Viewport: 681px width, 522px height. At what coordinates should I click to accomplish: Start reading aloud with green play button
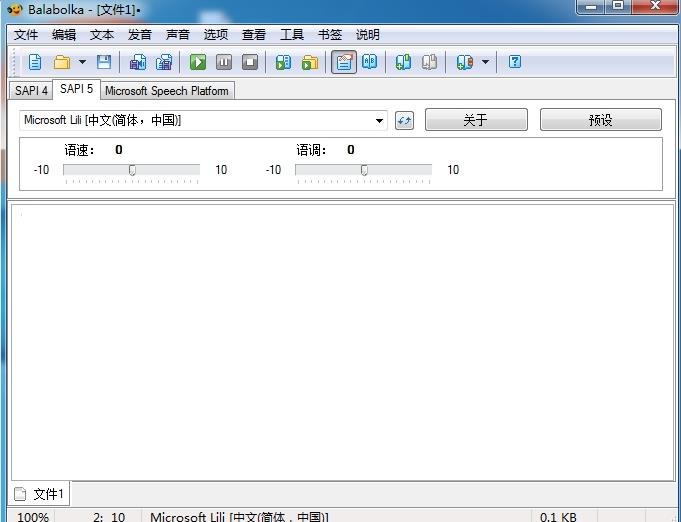pyautogui.click(x=198, y=62)
